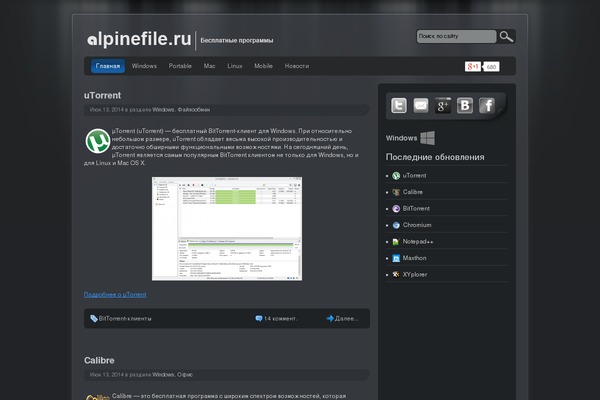Click Windows category in Calibre post meta
Image resolution: width=600 pixels, height=400 pixels.
tap(163, 375)
